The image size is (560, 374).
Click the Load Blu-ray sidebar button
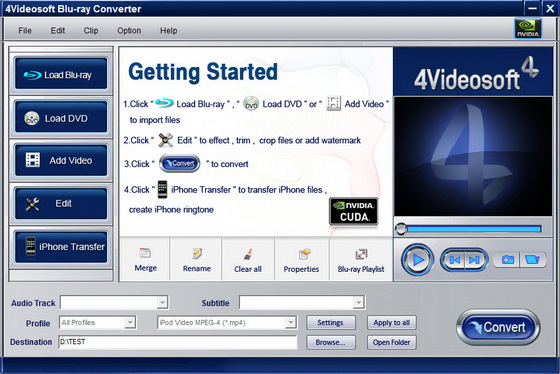coord(61,74)
